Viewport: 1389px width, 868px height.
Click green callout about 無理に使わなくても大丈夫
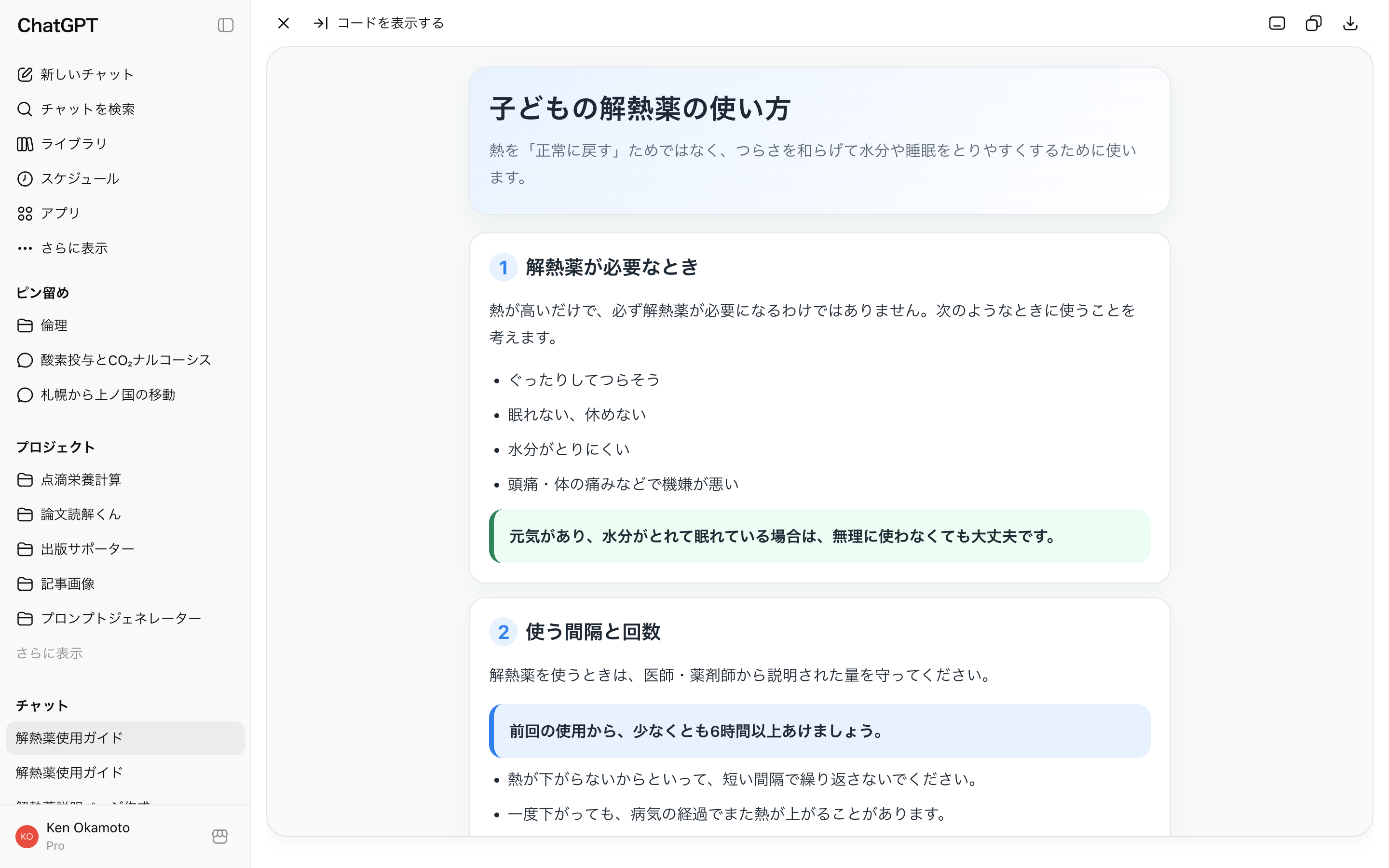coord(819,536)
